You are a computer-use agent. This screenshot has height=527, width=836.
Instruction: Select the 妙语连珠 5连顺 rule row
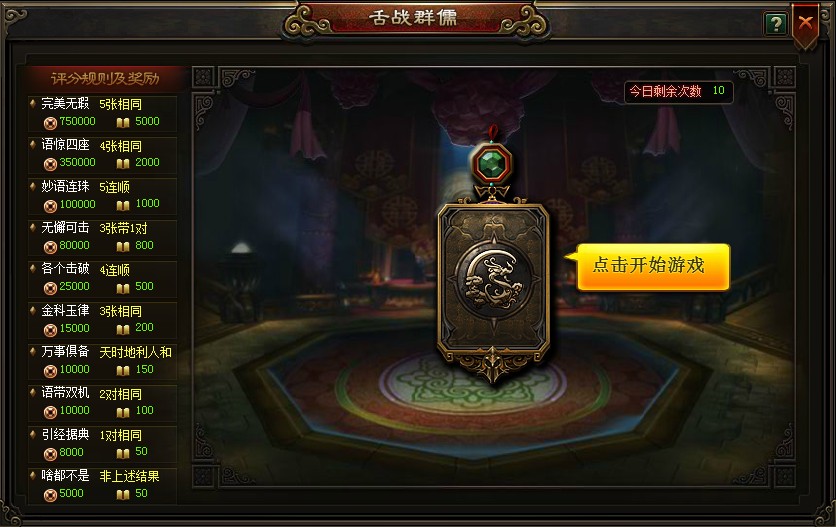click(x=102, y=196)
